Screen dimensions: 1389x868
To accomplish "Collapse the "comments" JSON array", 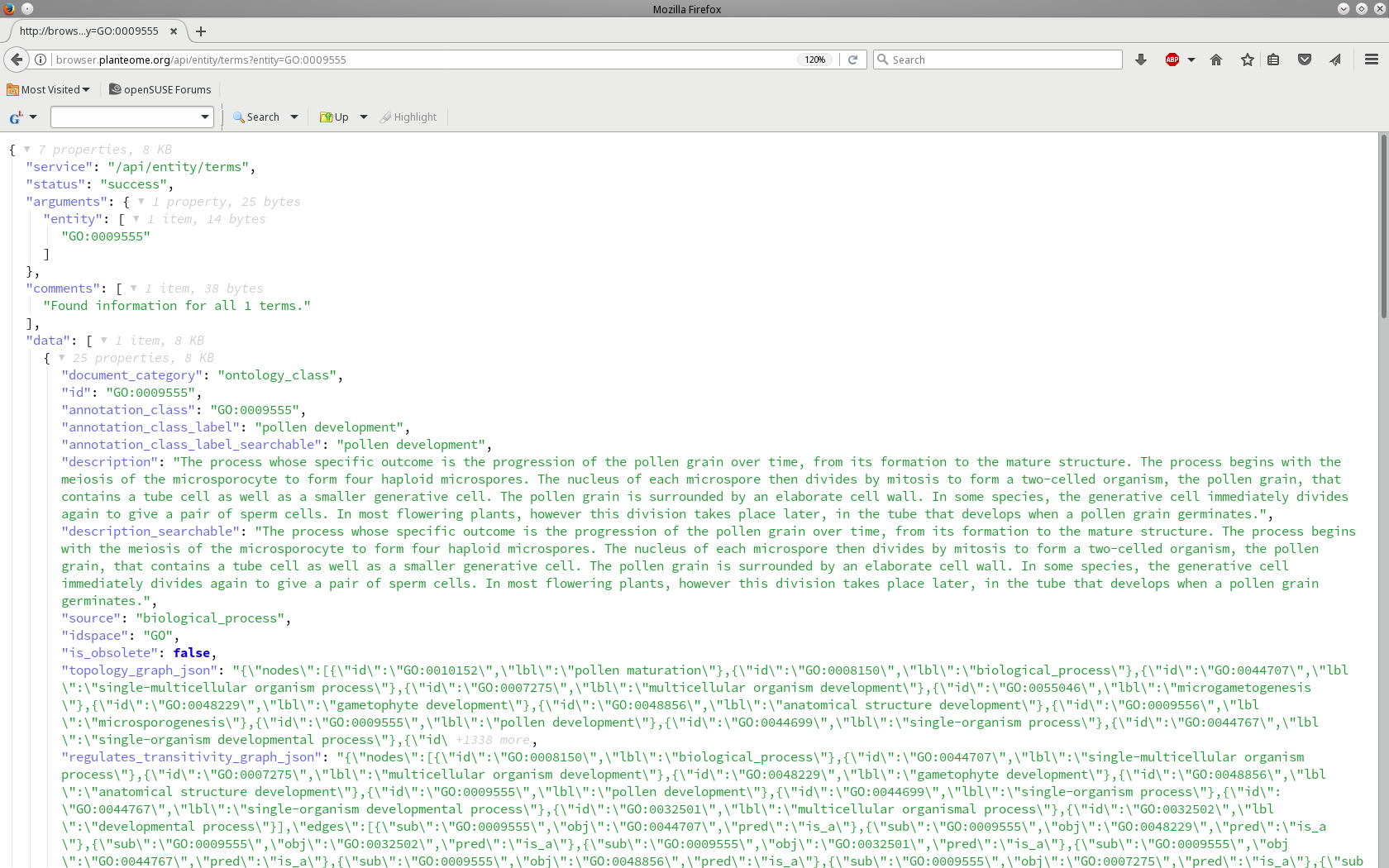I will coord(134,289).
